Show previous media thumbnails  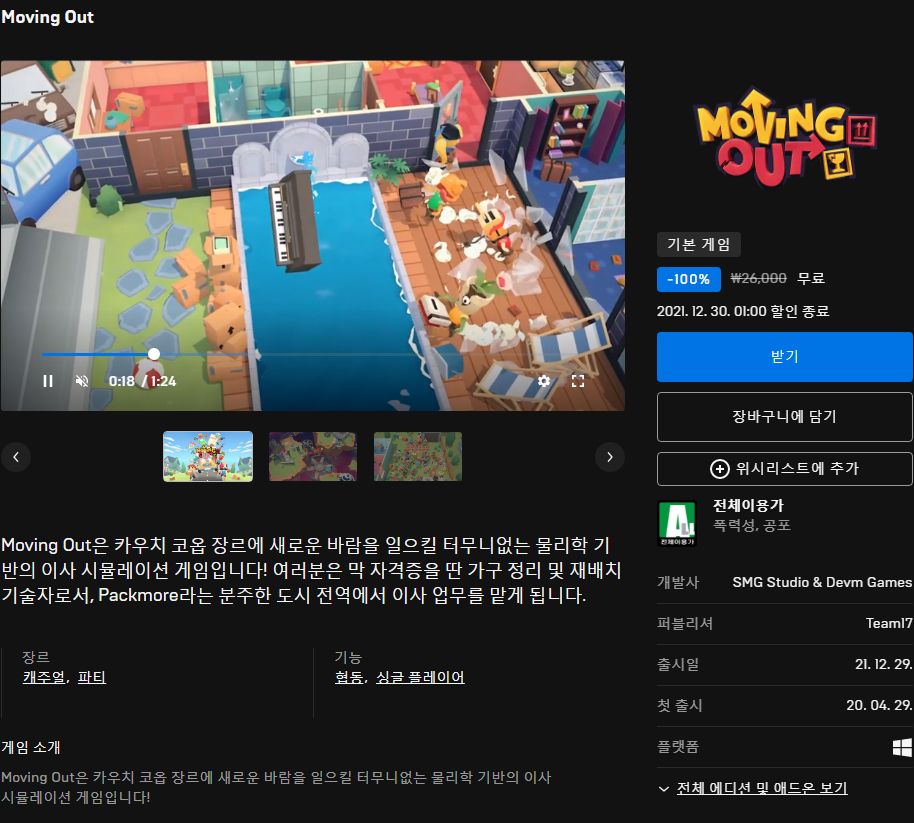[x=16, y=457]
